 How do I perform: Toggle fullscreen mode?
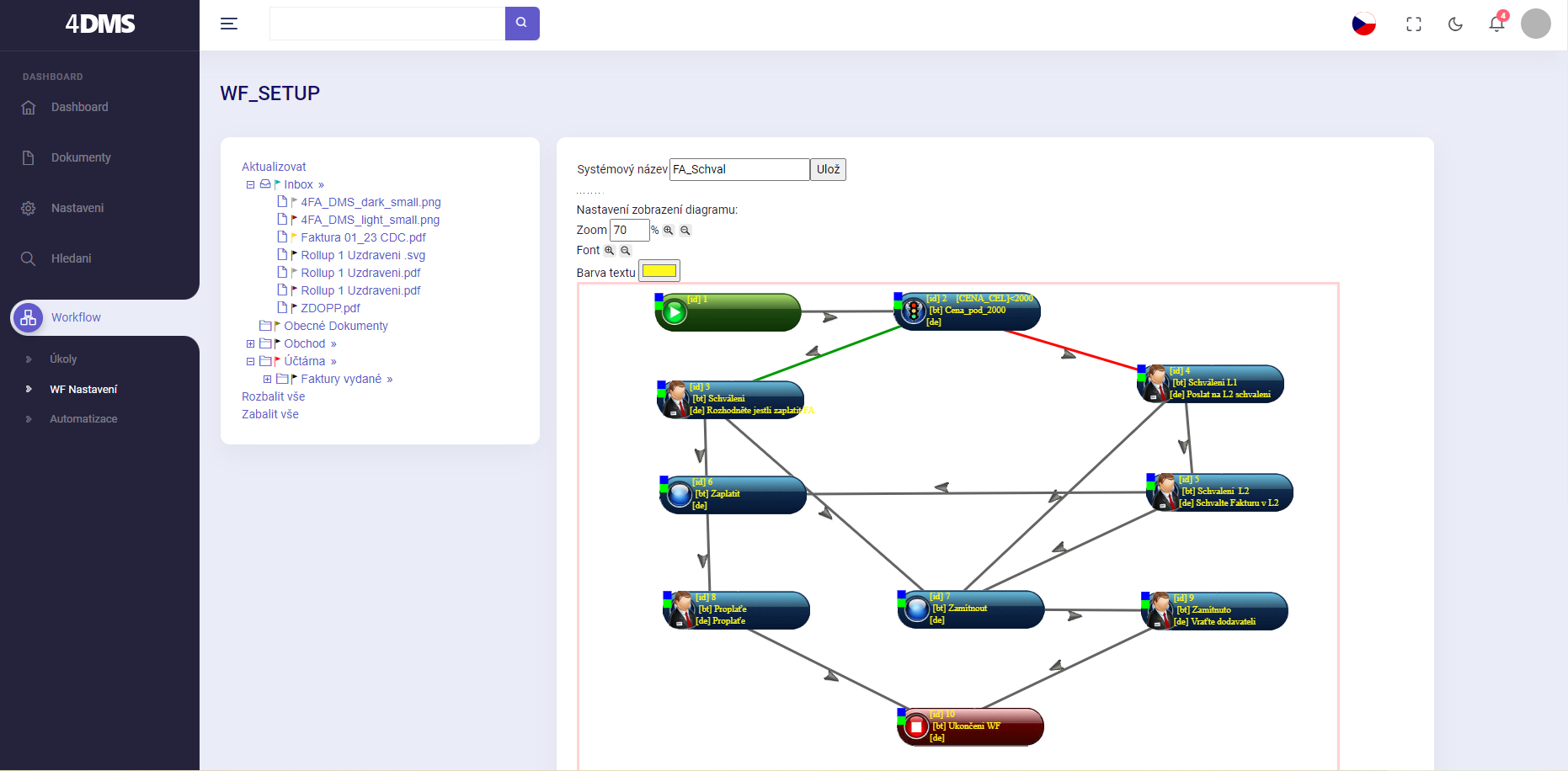(1414, 24)
